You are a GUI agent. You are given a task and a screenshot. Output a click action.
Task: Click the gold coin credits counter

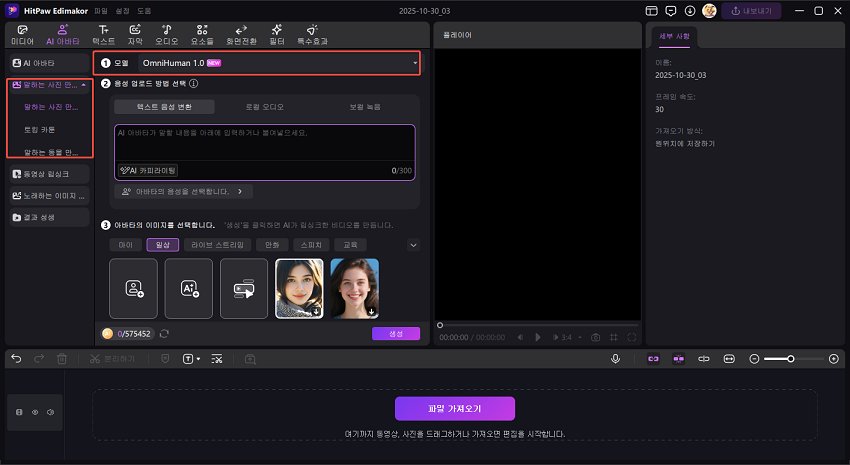coord(127,334)
